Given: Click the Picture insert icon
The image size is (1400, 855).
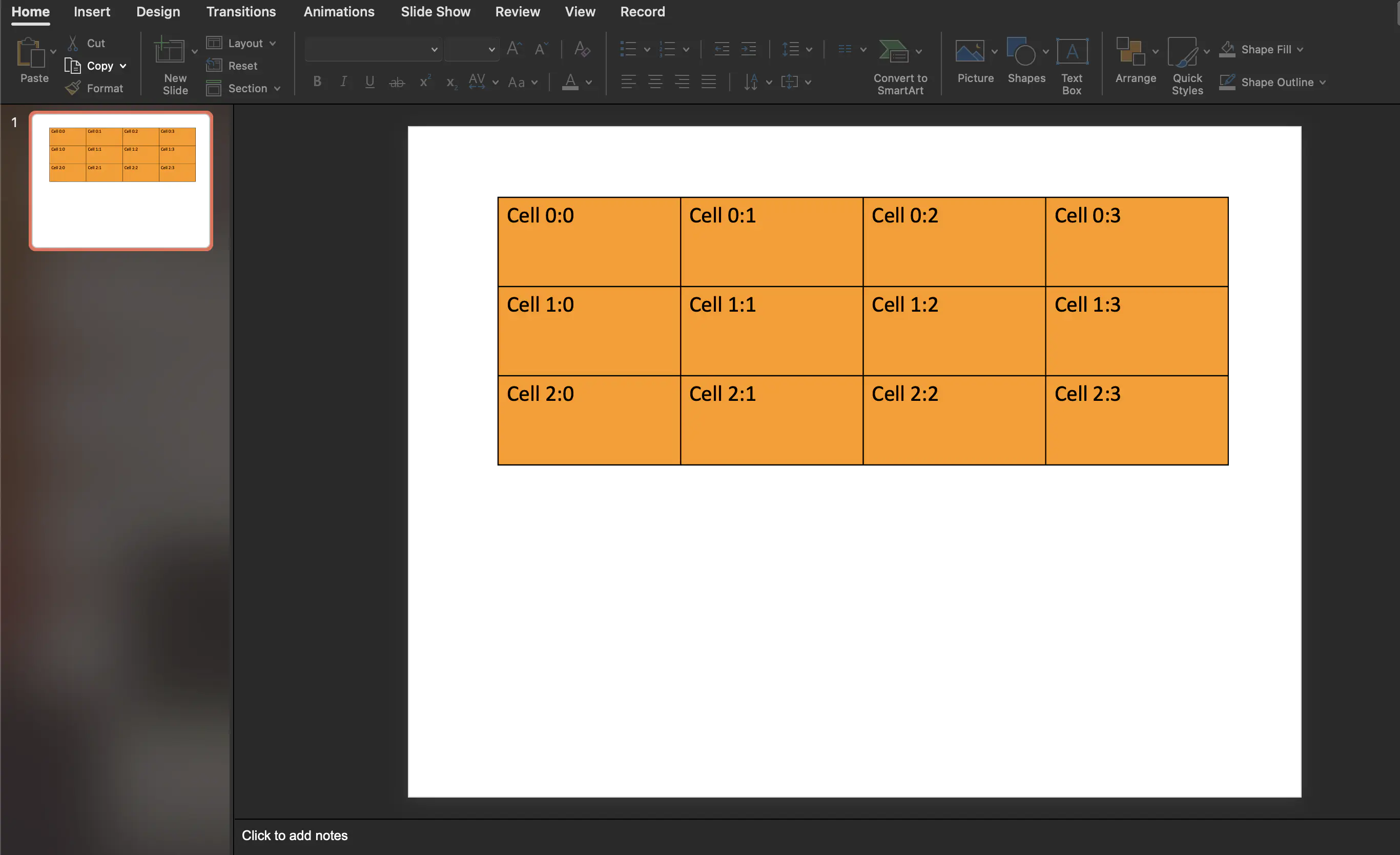Looking at the screenshot, I should click(970, 52).
